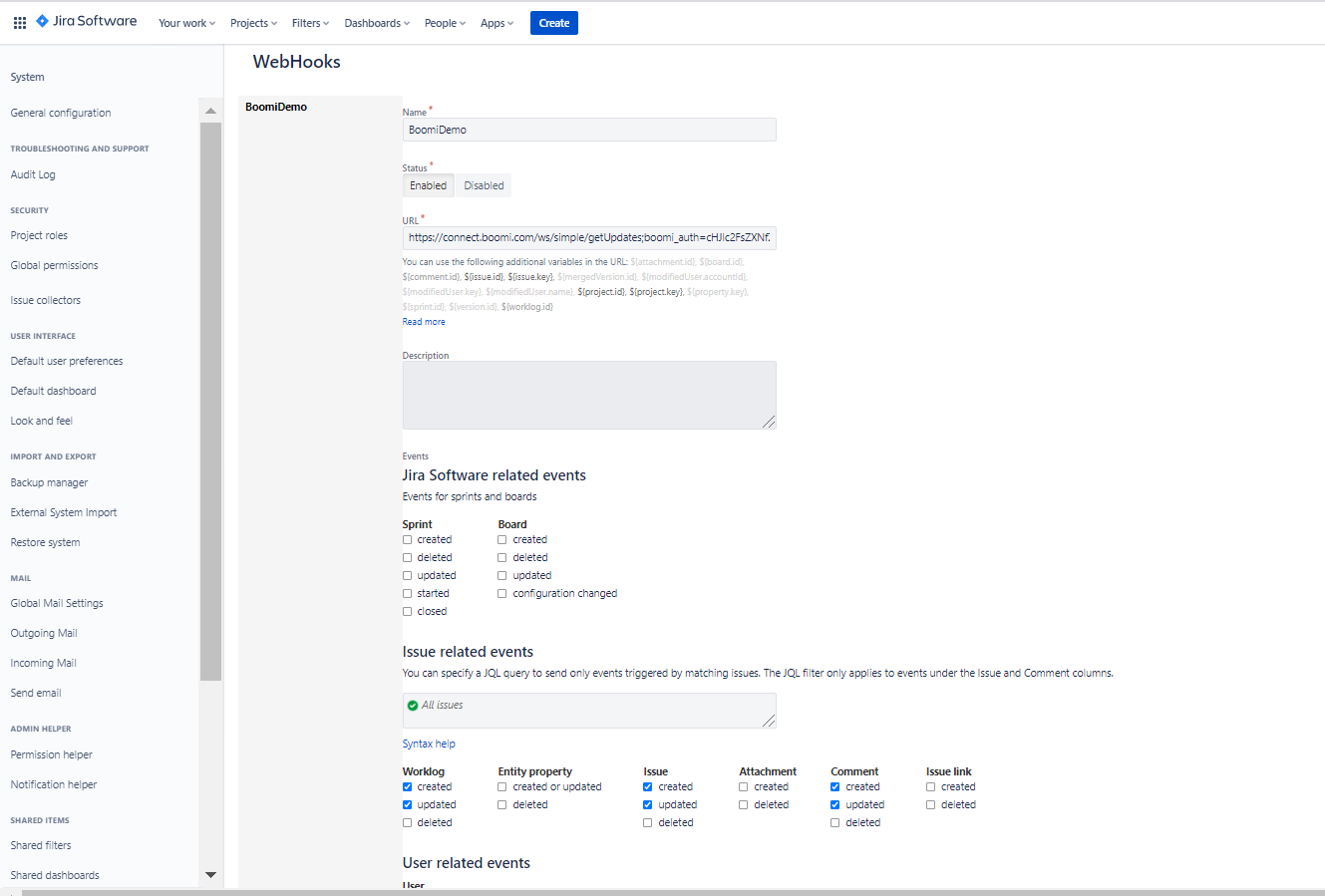1325x896 pixels.
Task: Check Entity property deleted
Action: [501, 804]
